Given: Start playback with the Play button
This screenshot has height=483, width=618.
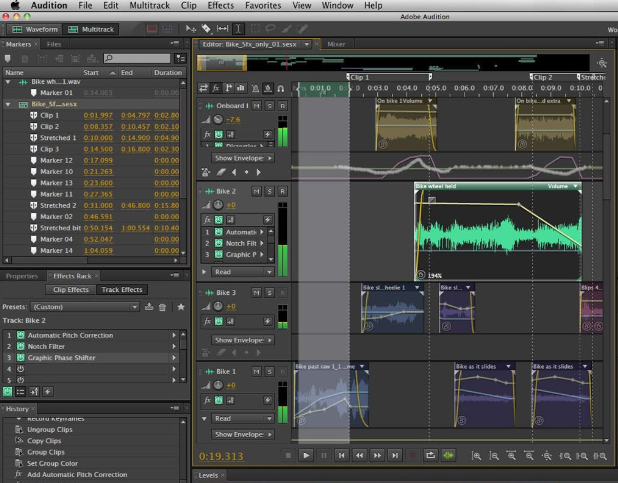Looking at the screenshot, I should [x=306, y=455].
